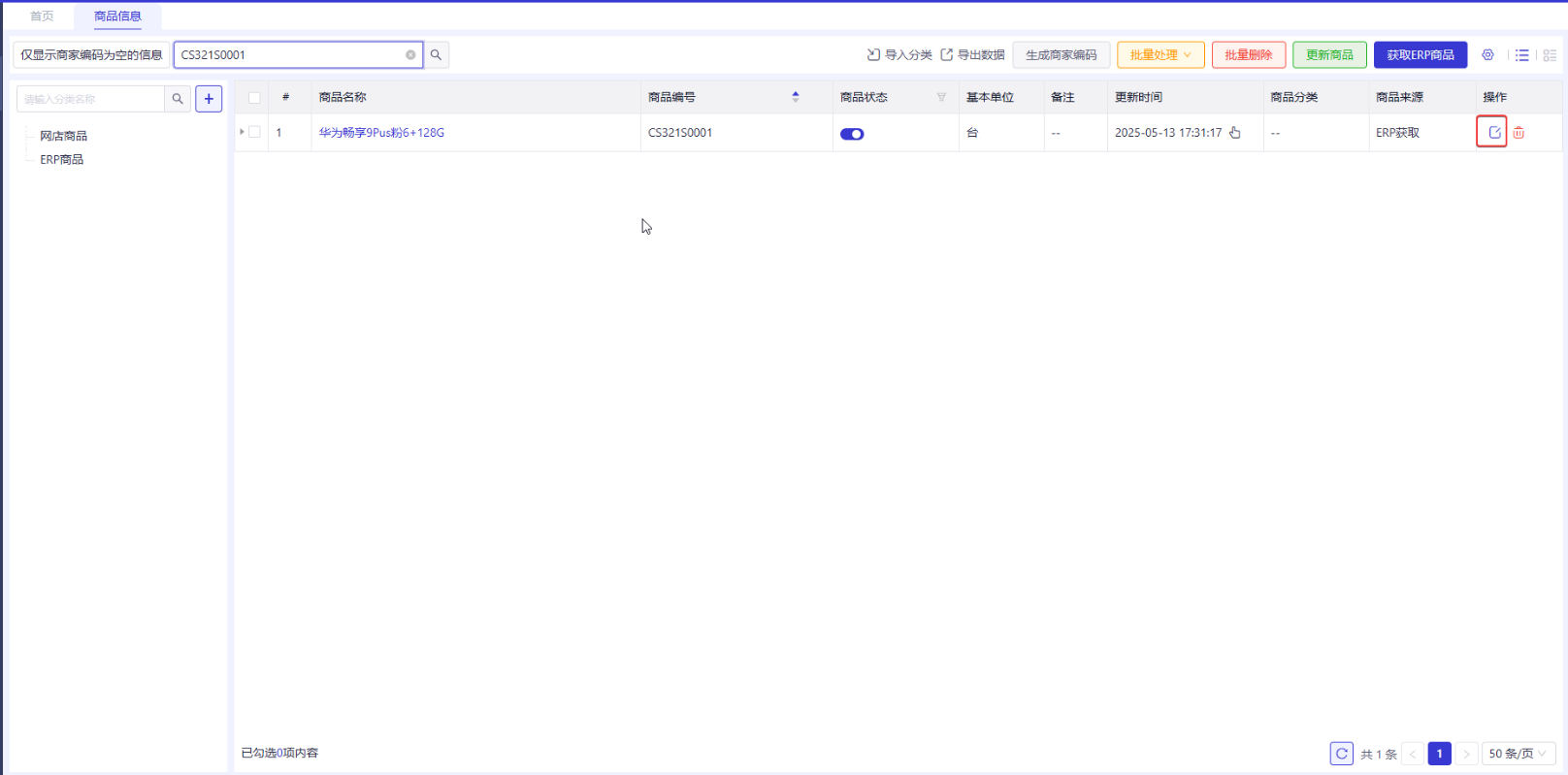Go to previous page arrow
The height and width of the screenshot is (775, 1568).
[x=1413, y=754]
